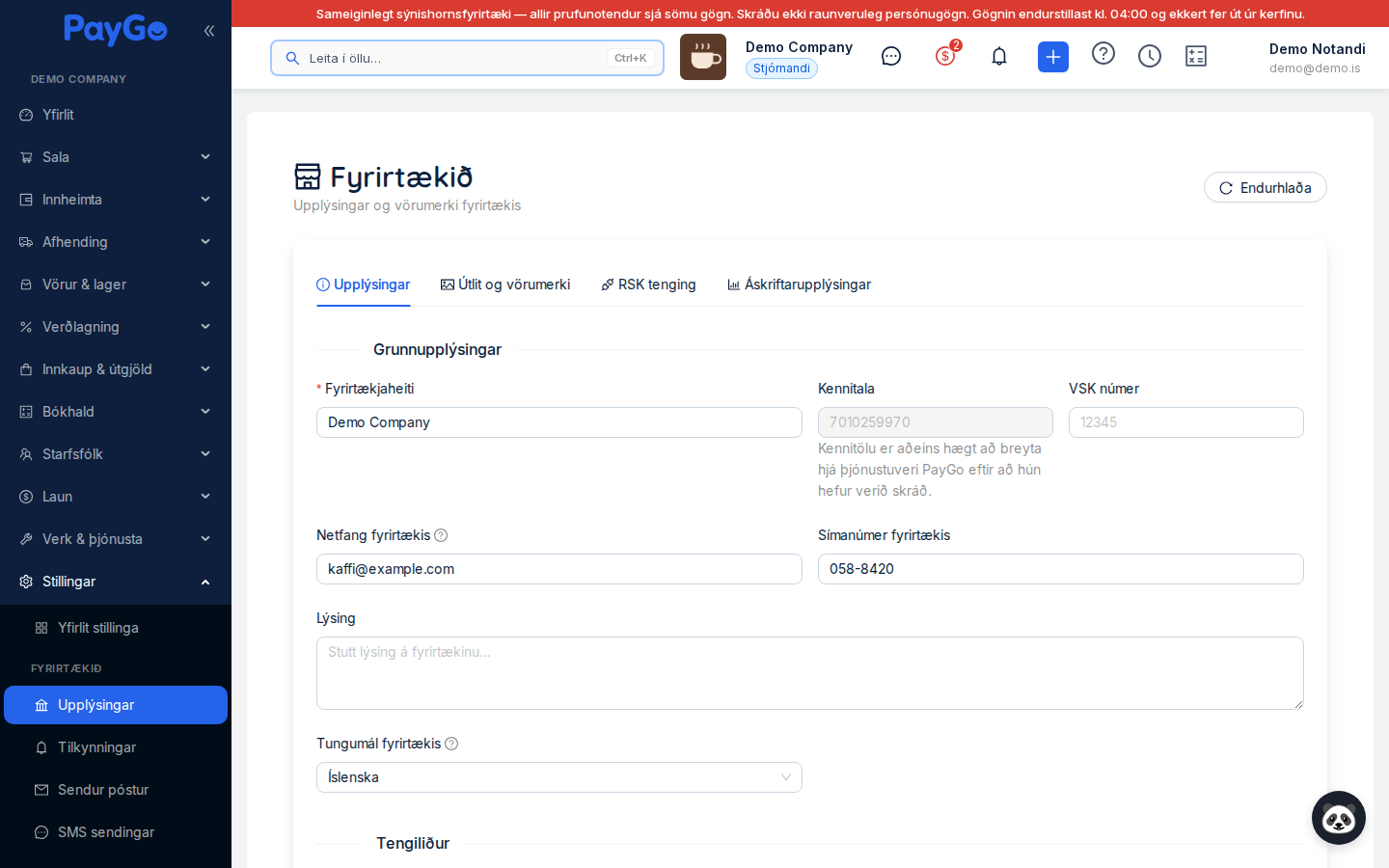Screen dimensions: 1389x868
Task: Focus the Leita í öllu search box
Action: pyautogui.click(x=467, y=58)
